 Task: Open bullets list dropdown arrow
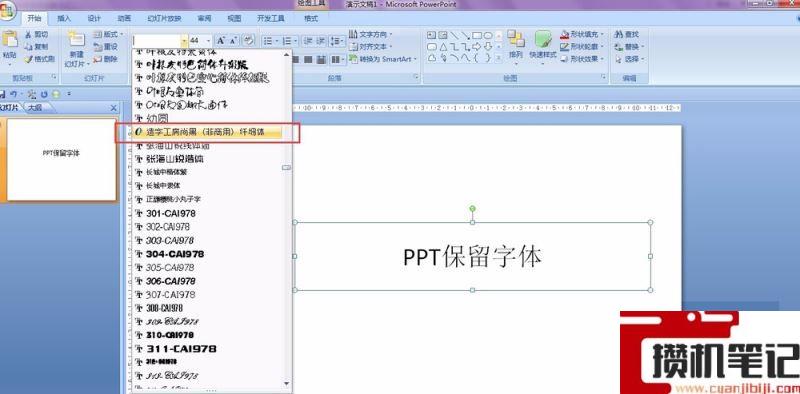pyautogui.click(x=276, y=40)
